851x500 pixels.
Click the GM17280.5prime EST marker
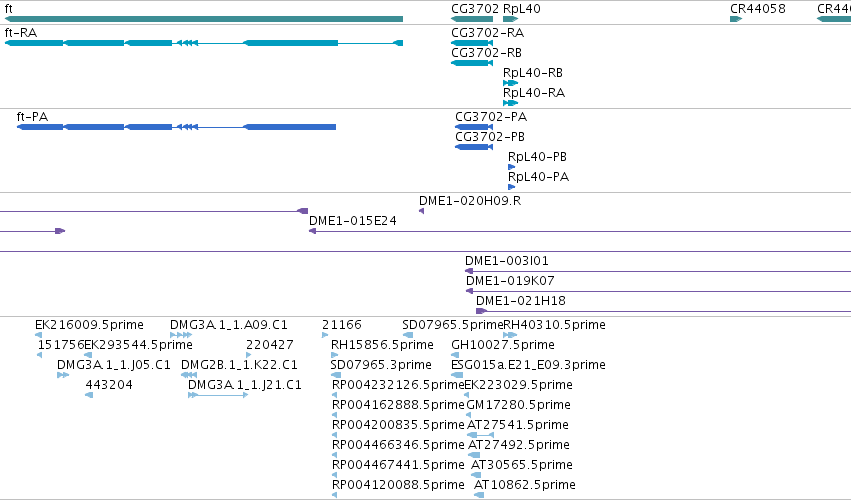(469, 415)
